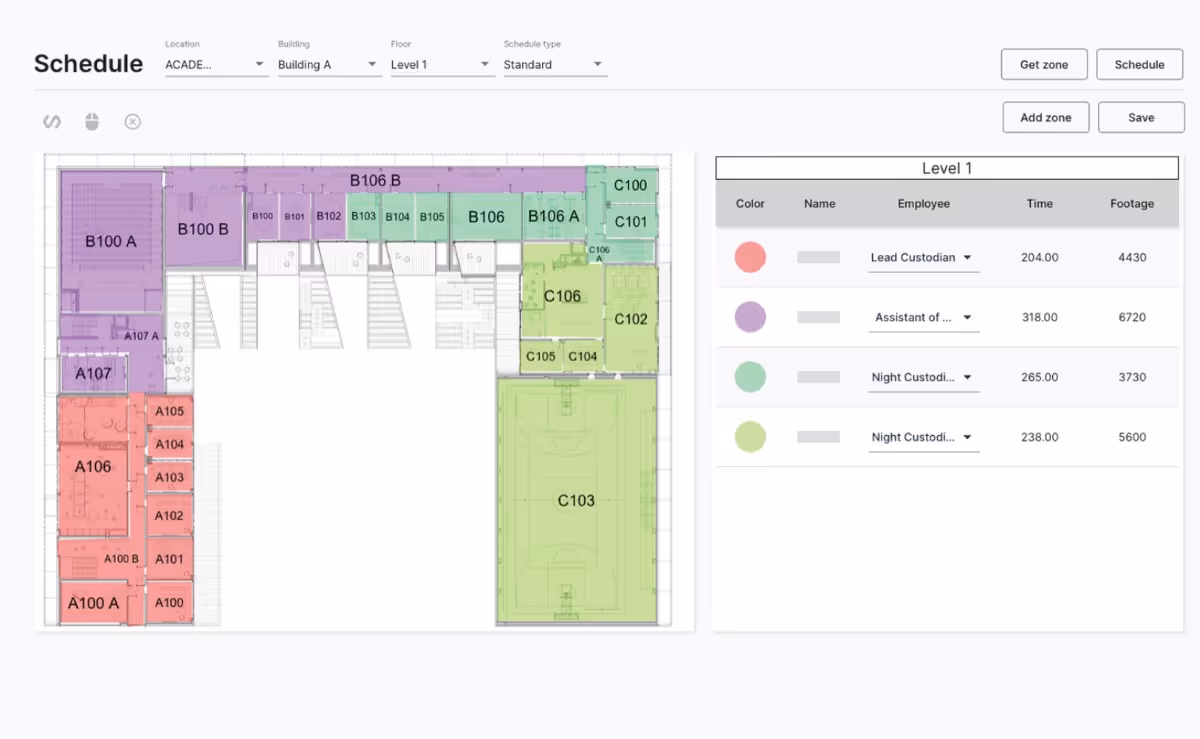Save the current schedule
Image resolution: width=1200 pixels, height=739 pixels.
[x=1140, y=117]
